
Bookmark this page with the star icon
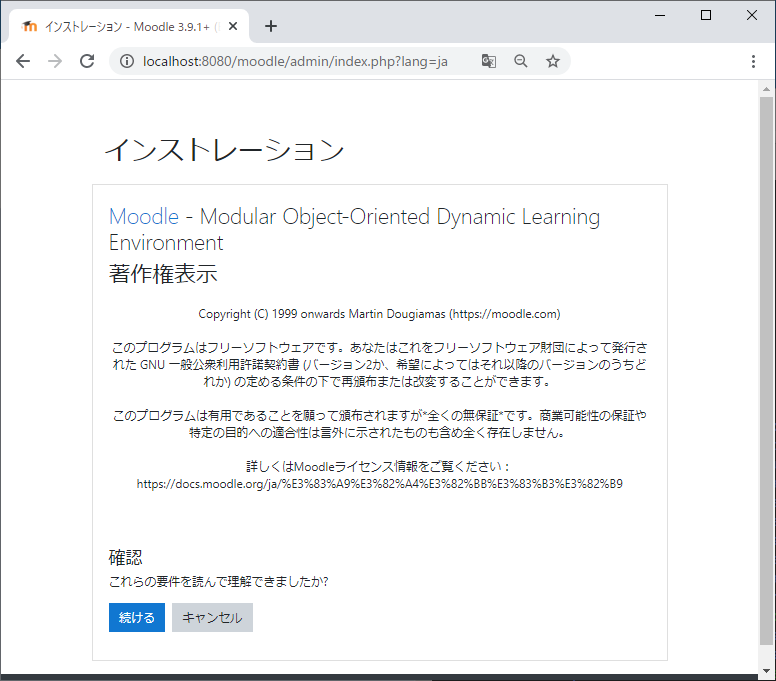click(553, 61)
